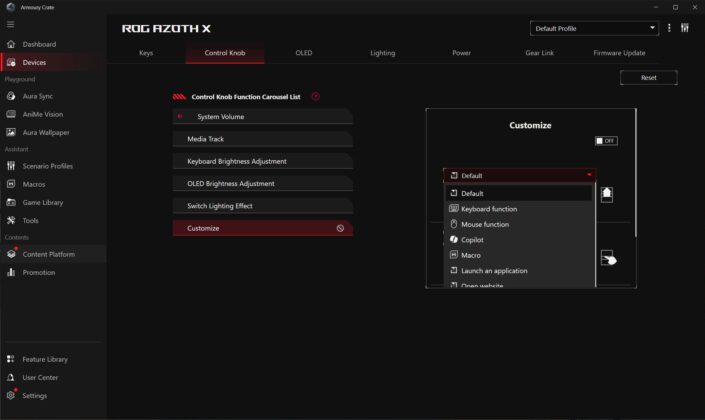Viewport: 705px width, 420px height.
Task: Switch to the Keys tab
Action: tap(146, 53)
